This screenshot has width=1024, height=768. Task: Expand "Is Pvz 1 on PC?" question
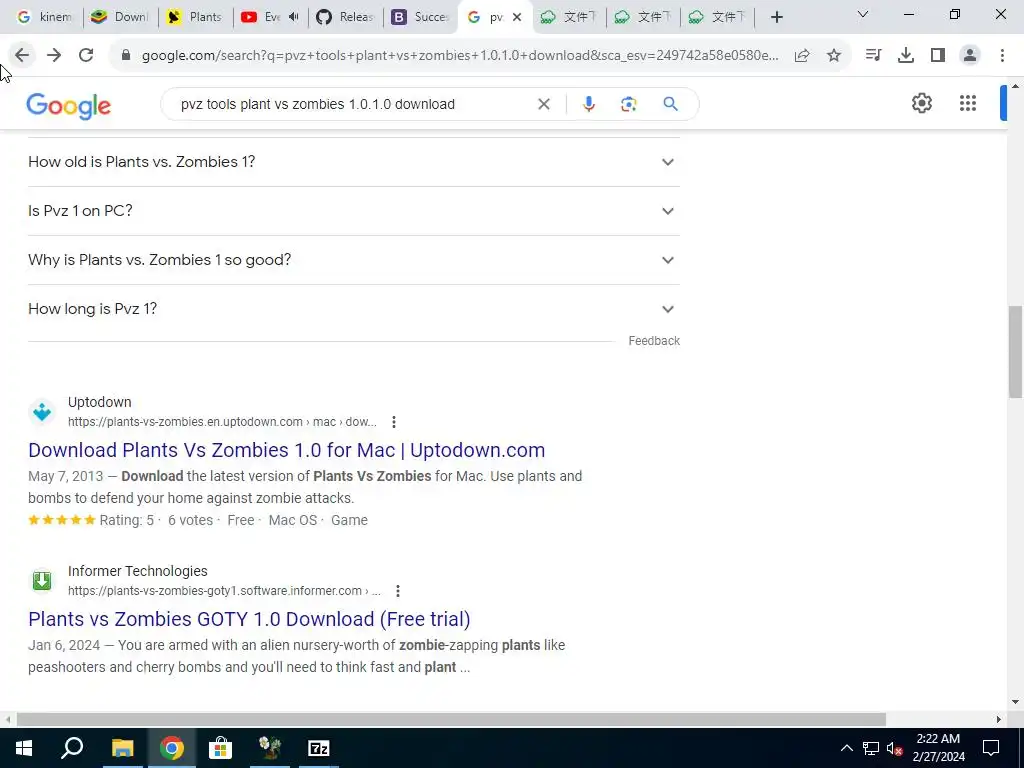(353, 211)
